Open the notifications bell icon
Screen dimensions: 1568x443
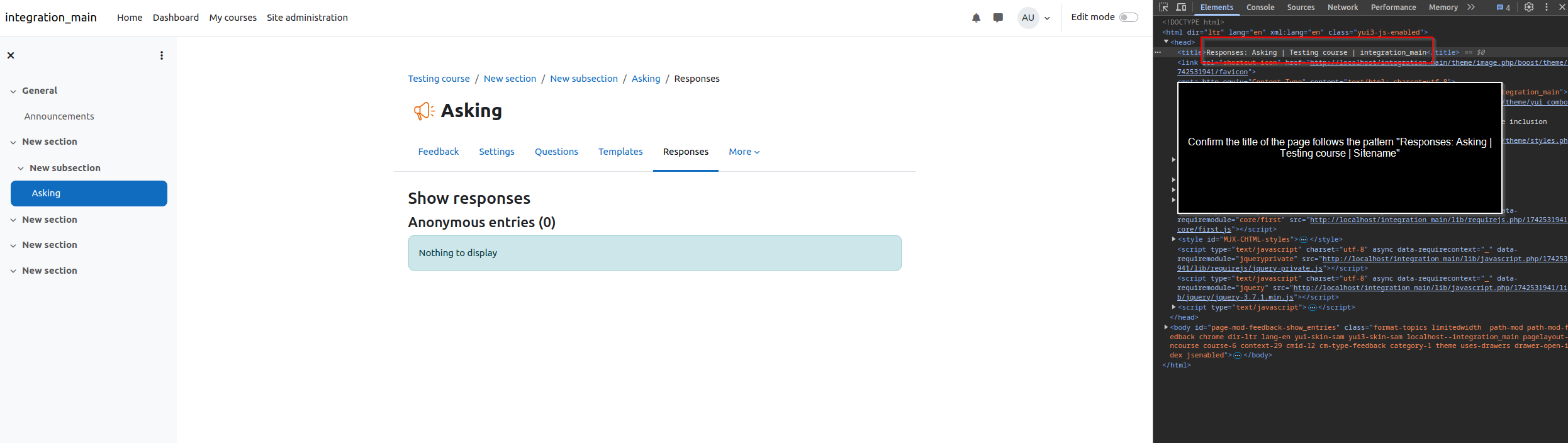tap(976, 18)
